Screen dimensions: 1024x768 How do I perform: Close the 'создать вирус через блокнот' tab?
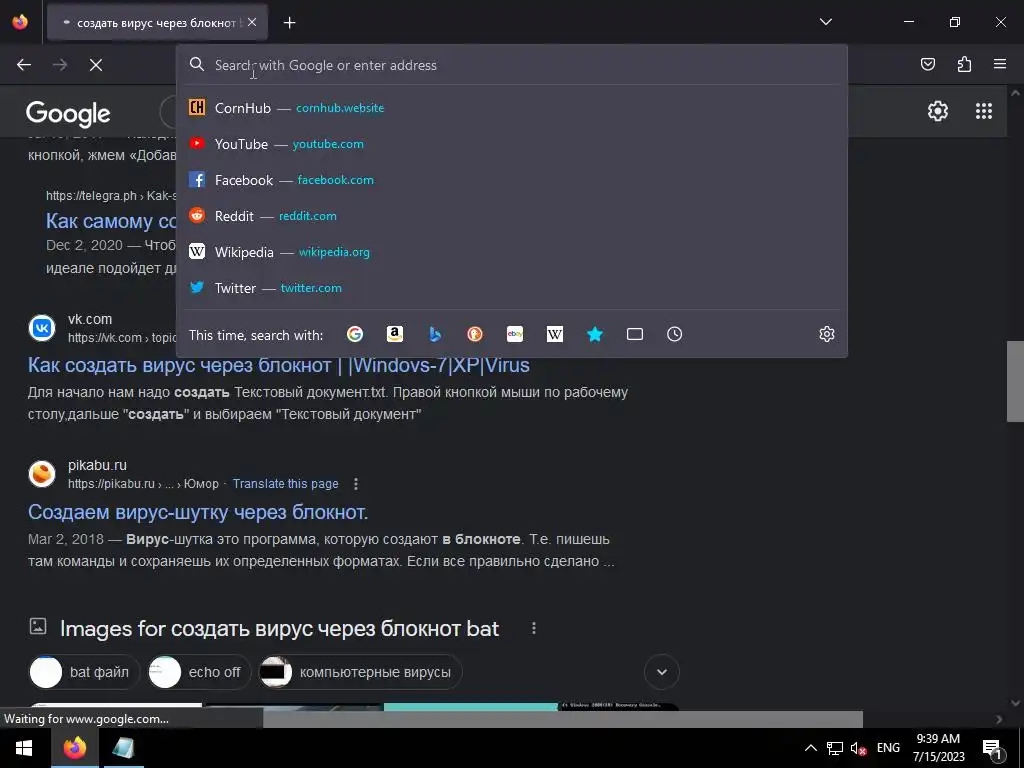pos(252,22)
